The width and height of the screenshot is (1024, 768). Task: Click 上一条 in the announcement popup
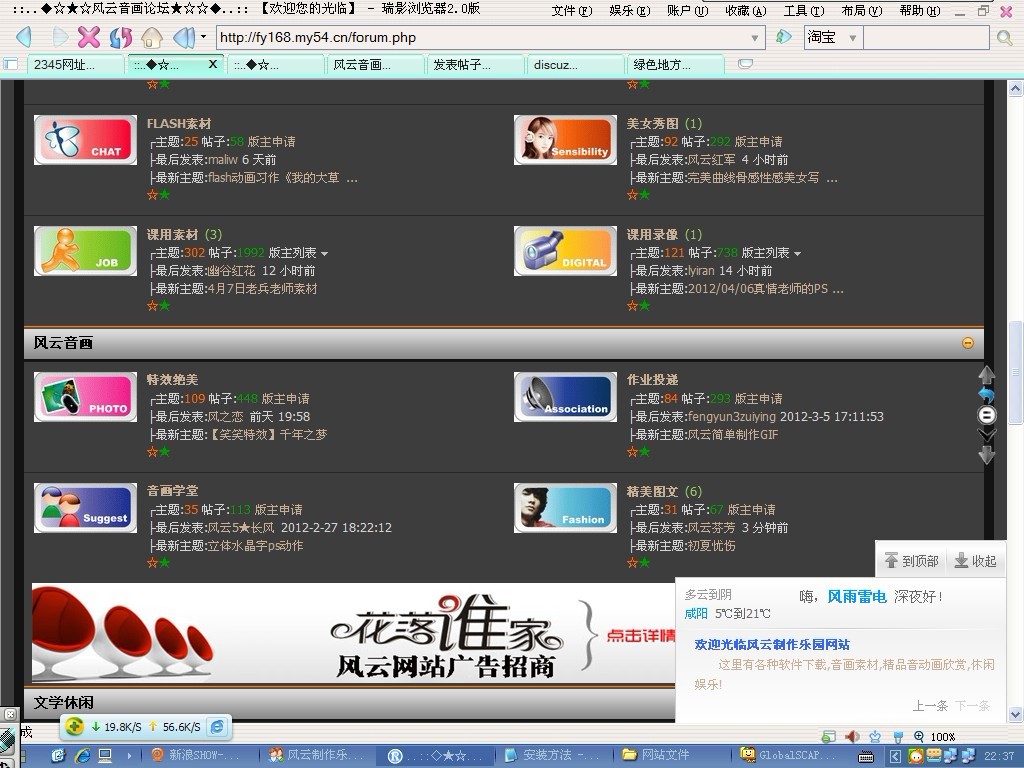point(930,705)
